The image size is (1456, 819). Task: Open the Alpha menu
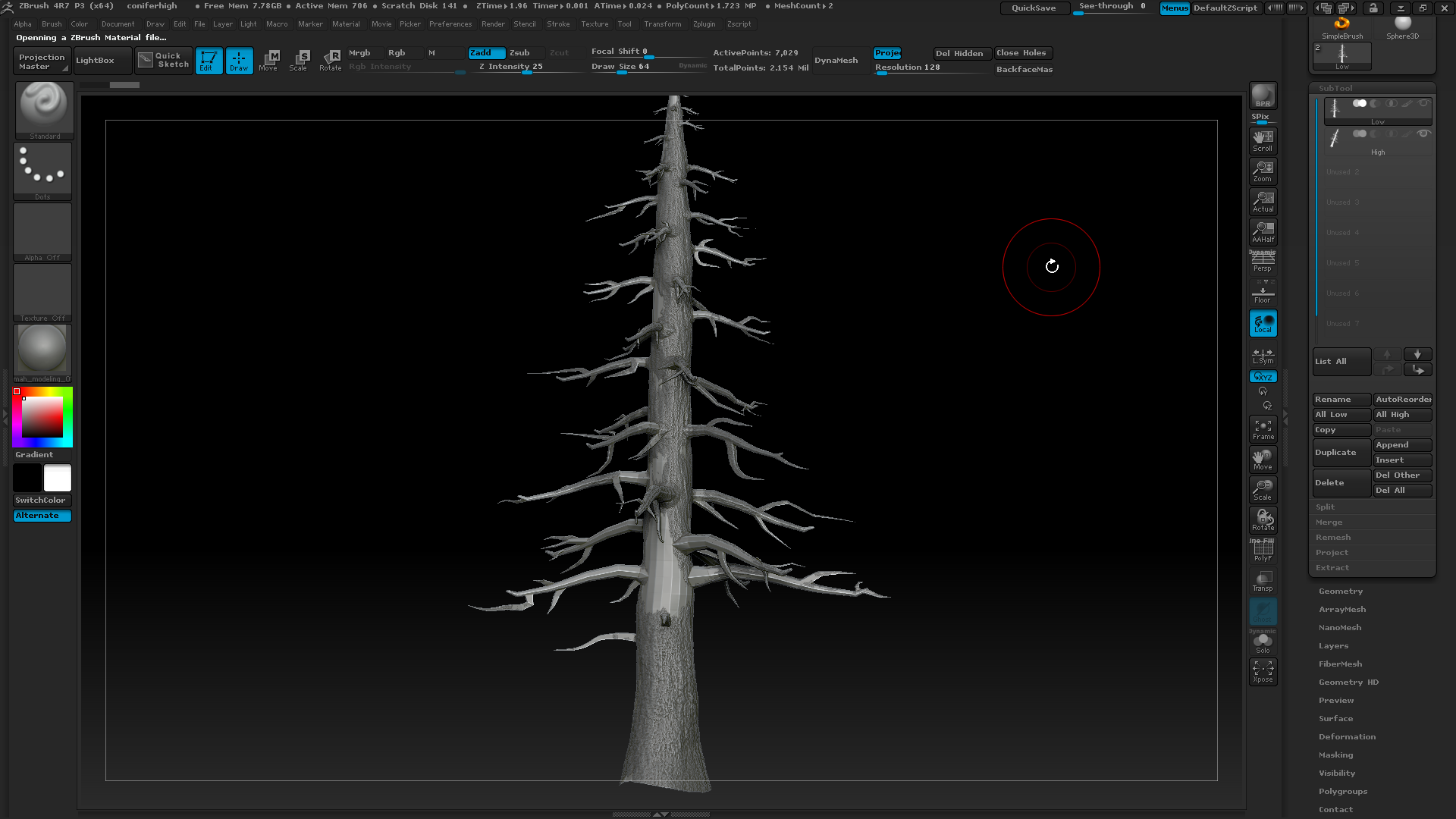point(23,24)
